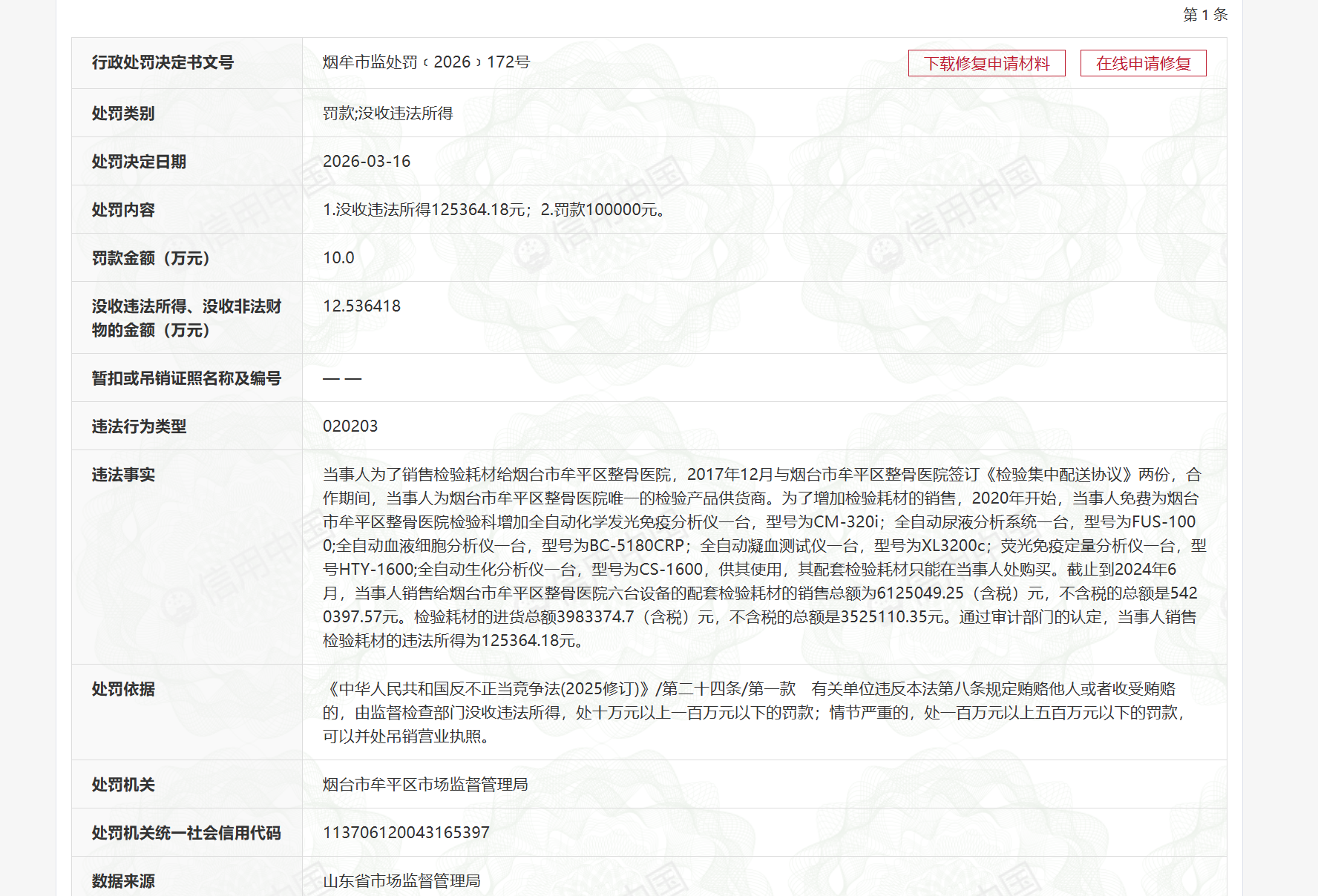Click the document number 烟牟市监处罚〔2026〕172号
Image resolution: width=1318 pixels, height=896 pixels.
(x=426, y=62)
